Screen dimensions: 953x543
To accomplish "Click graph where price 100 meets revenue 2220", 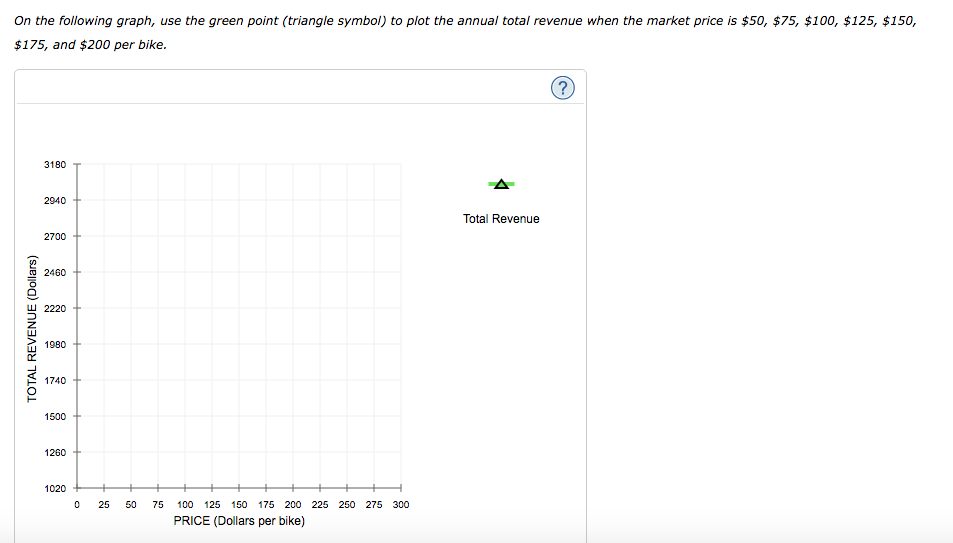I will (185, 308).
